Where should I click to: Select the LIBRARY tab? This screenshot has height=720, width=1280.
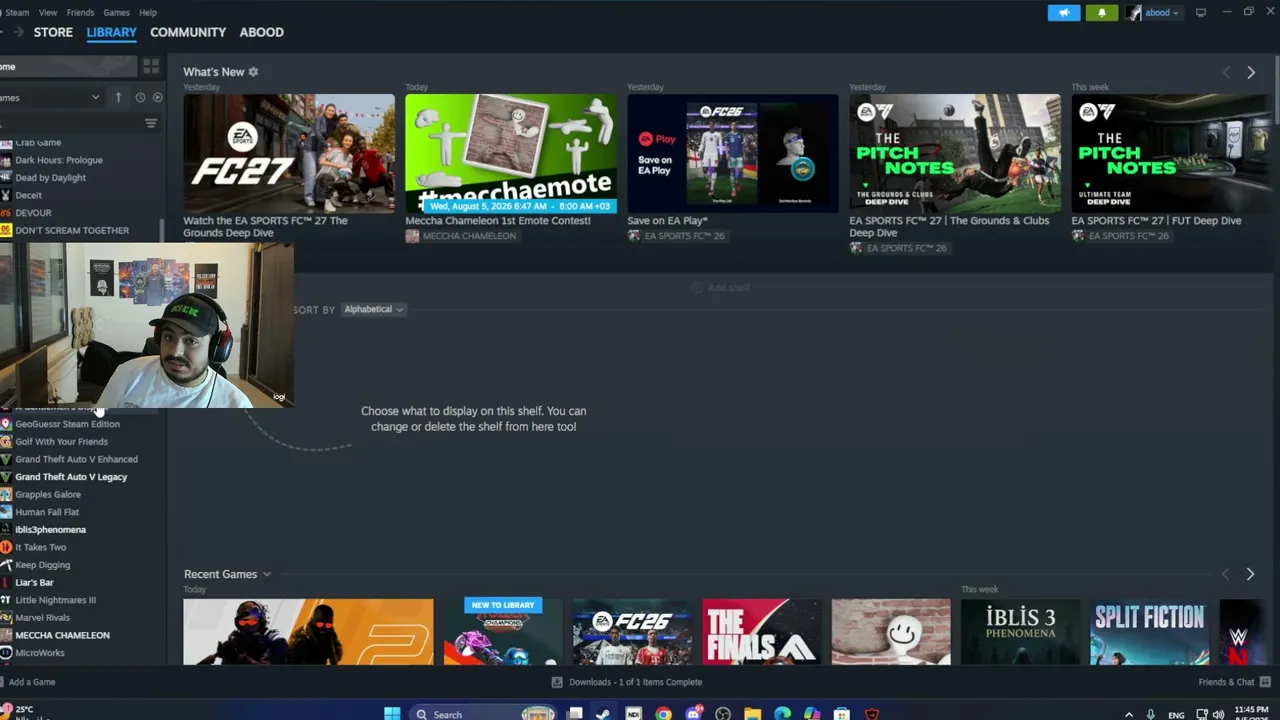[x=111, y=32]
